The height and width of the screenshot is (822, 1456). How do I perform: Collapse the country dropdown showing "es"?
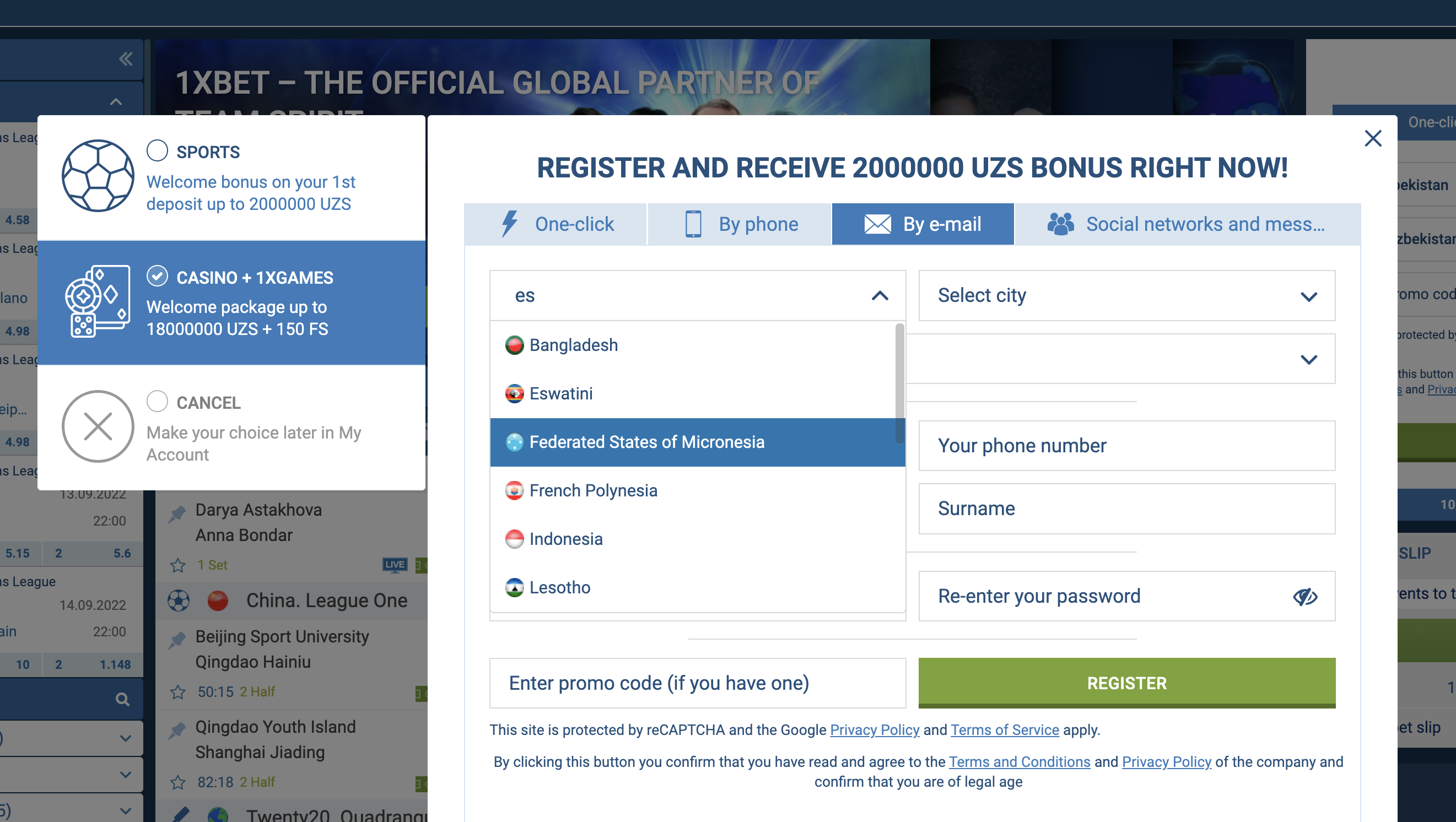pyautogui.click(x=880, y=295)
